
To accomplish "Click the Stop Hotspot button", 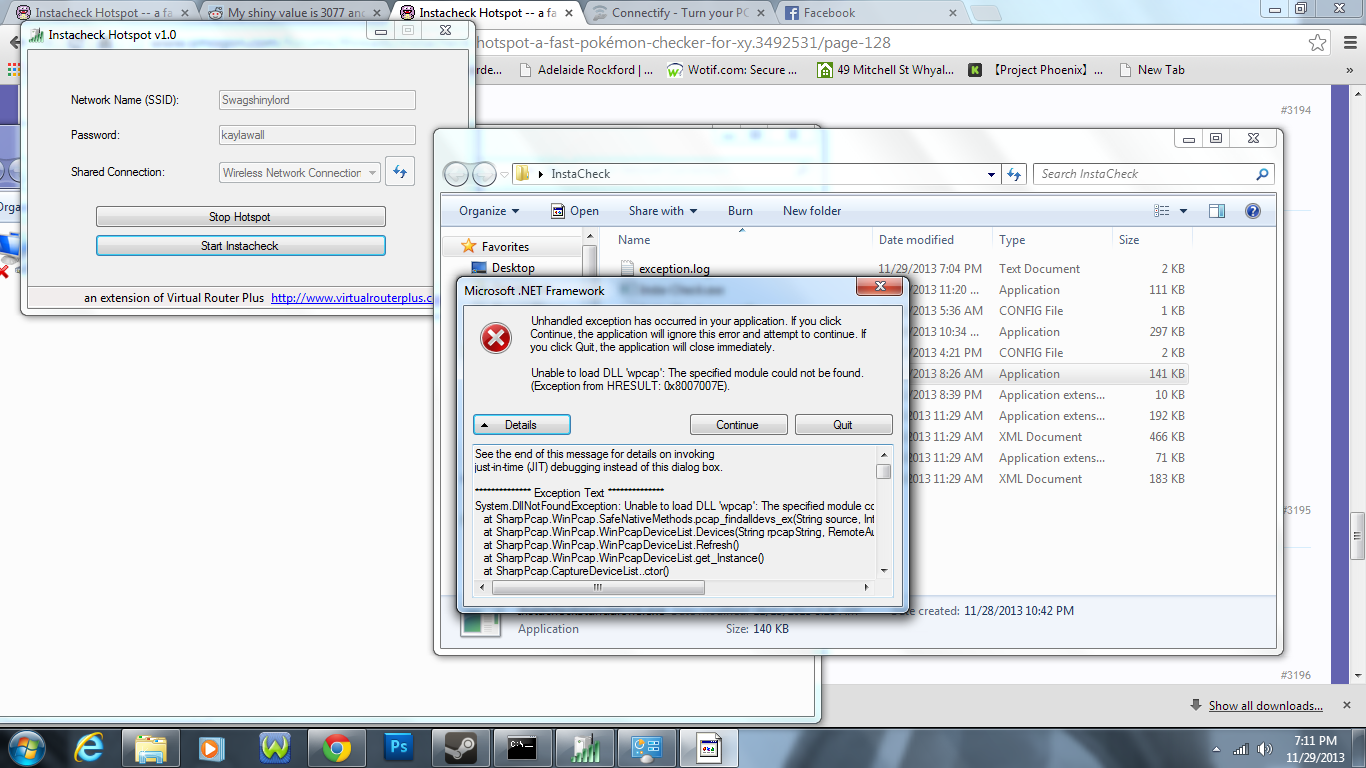I will pos(240,217).
